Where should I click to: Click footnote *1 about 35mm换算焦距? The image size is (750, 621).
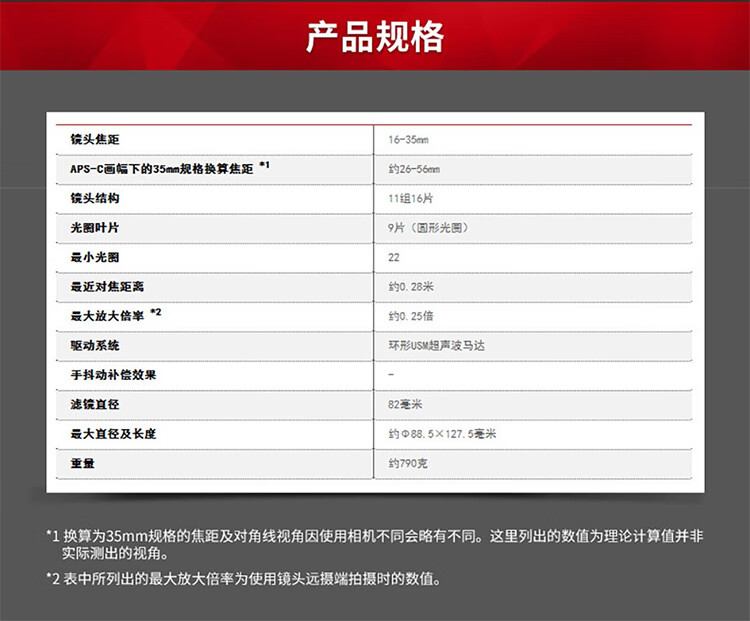coord(375,544)
